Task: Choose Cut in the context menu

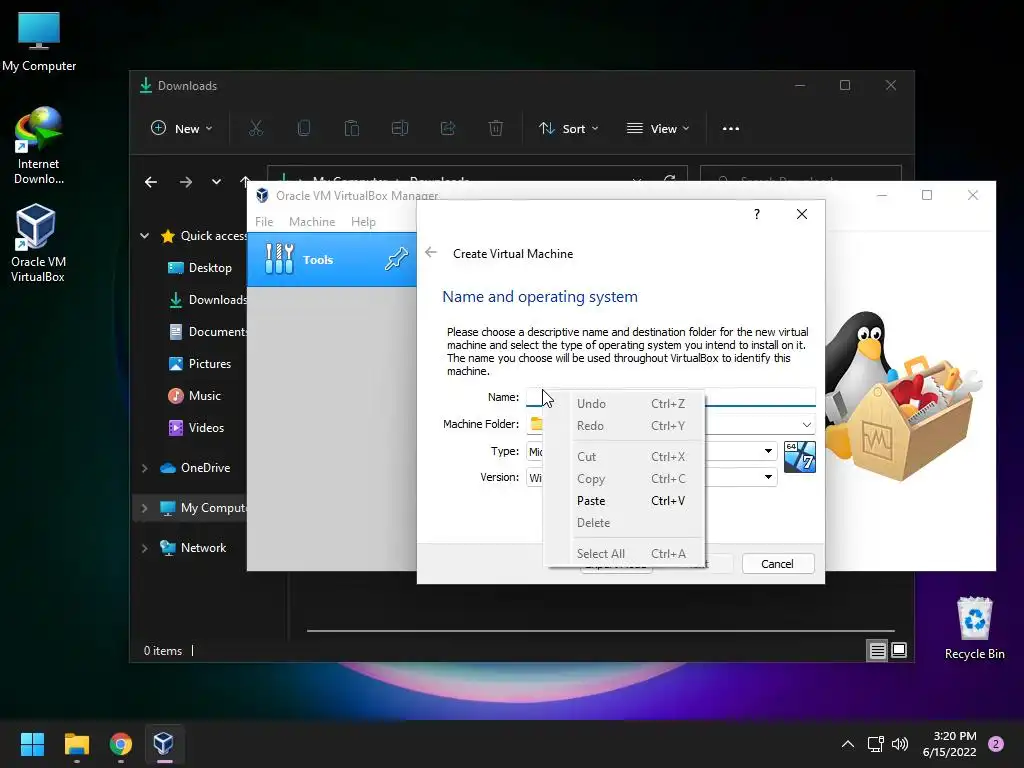Action: point(625,456)
